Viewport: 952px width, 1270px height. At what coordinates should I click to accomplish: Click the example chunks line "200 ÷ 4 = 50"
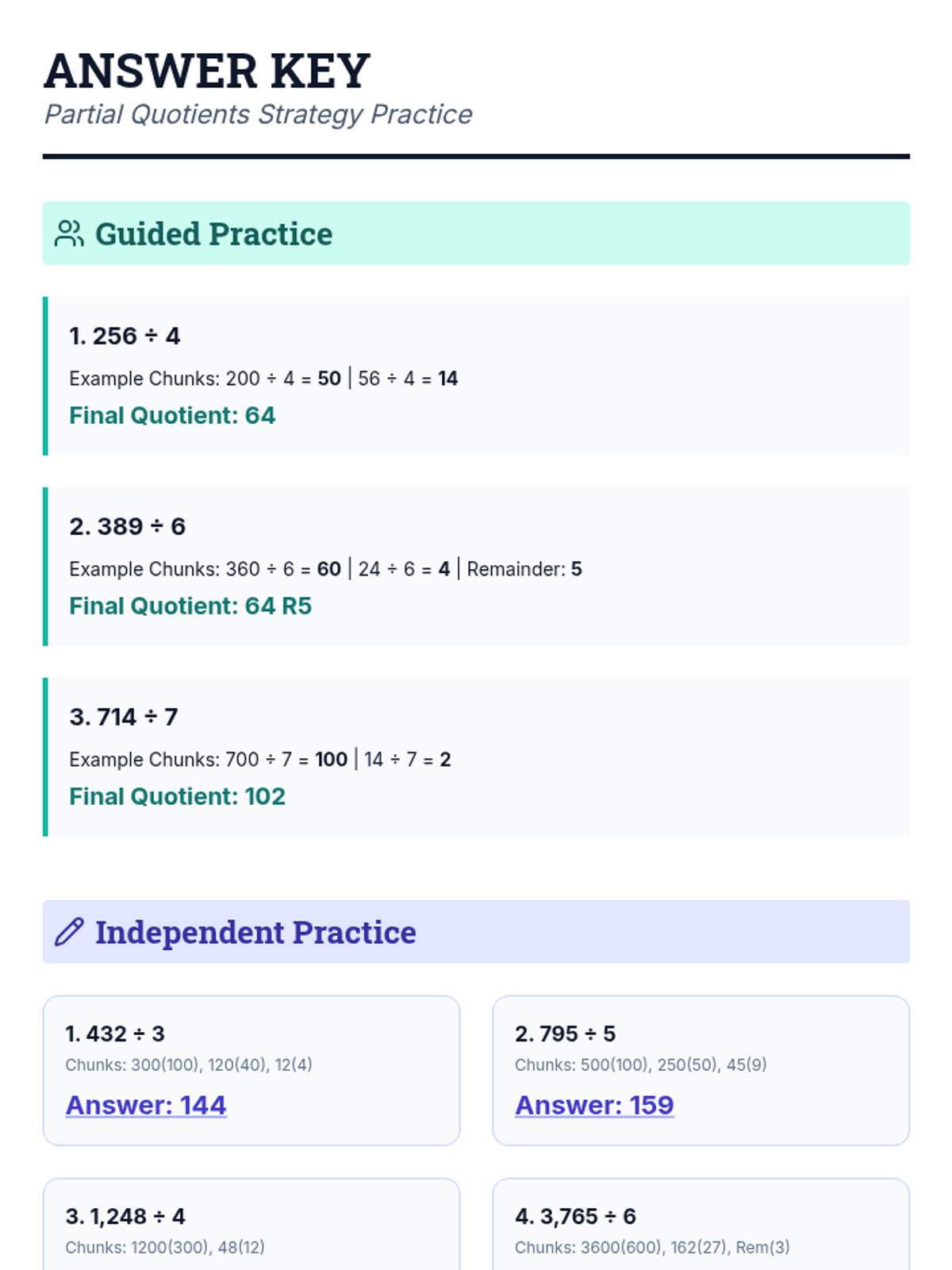(263, 379)
